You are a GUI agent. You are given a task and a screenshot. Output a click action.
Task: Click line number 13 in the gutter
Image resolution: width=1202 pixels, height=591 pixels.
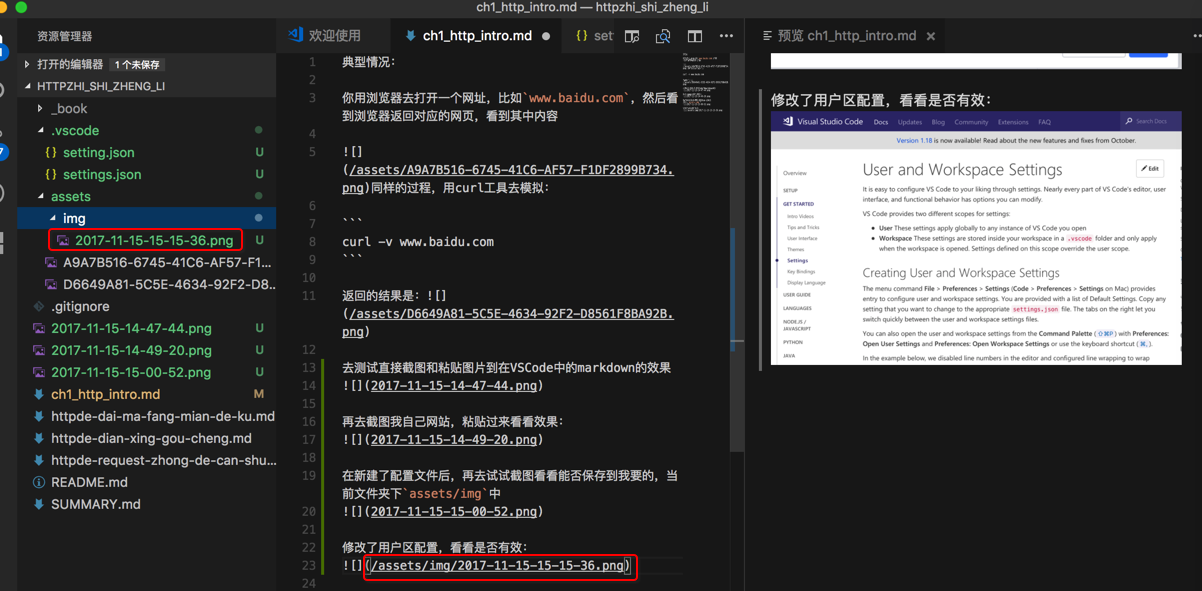click(x=310, y=367)
